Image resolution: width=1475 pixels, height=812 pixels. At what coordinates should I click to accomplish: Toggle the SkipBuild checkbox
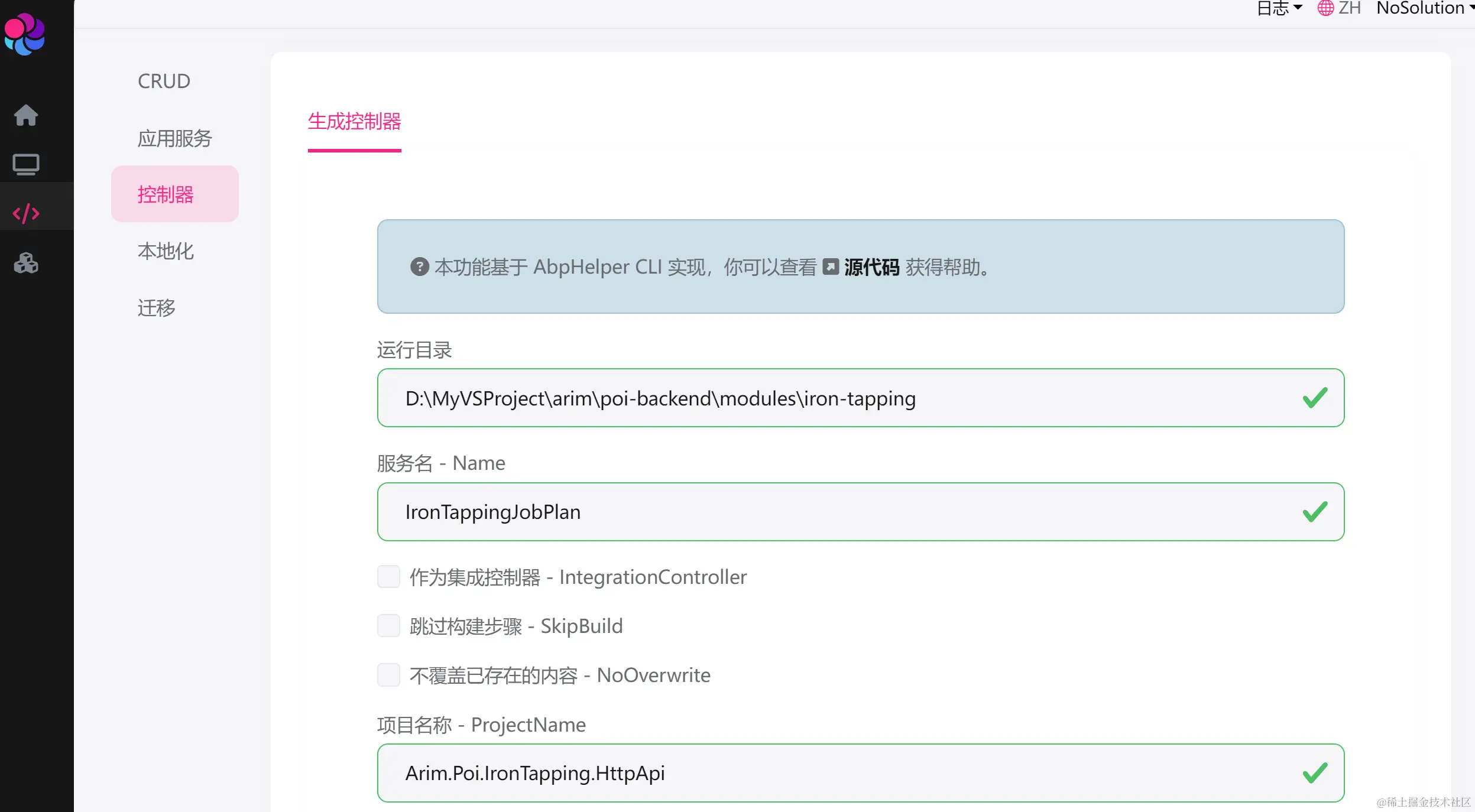388,626
